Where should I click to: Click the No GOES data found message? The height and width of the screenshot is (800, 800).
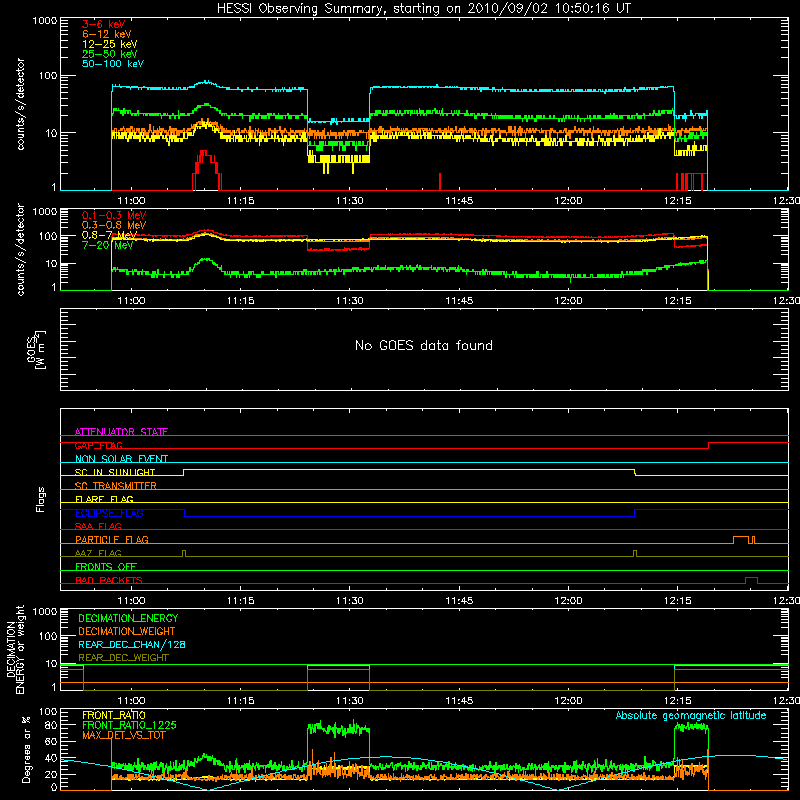click(423, 345)
